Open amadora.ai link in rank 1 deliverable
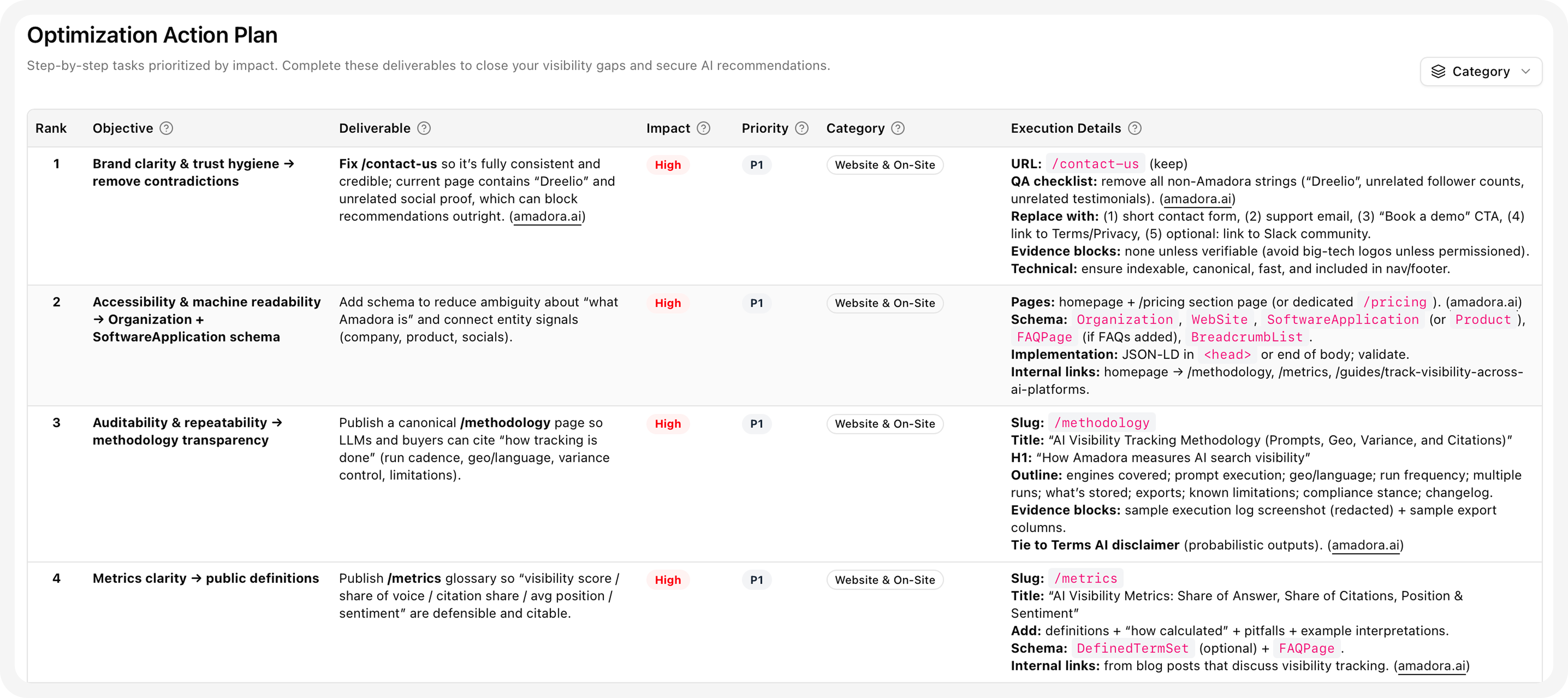The height and width of the screenshot is (698, 1568). pyautogui.click(x=547, y=217)
